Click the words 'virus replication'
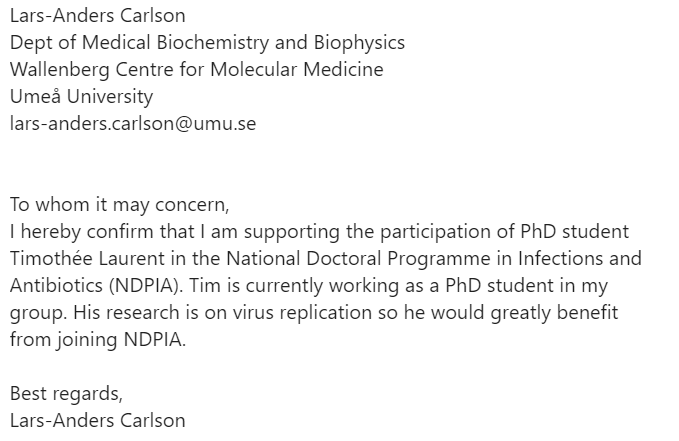Screen dimensions: 679x441 [302, 313]
